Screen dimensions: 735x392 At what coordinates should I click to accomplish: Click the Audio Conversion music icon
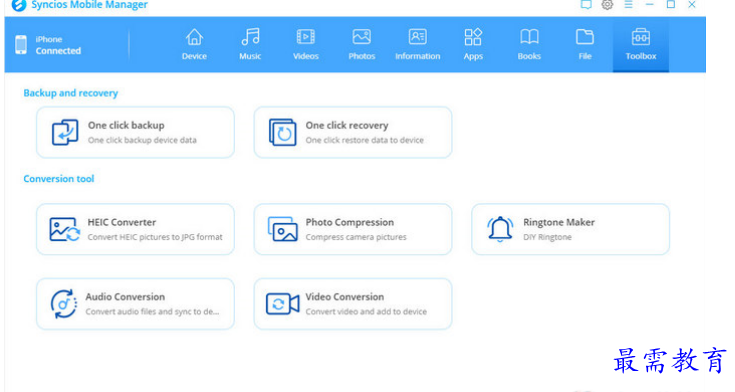coord(64,304)
